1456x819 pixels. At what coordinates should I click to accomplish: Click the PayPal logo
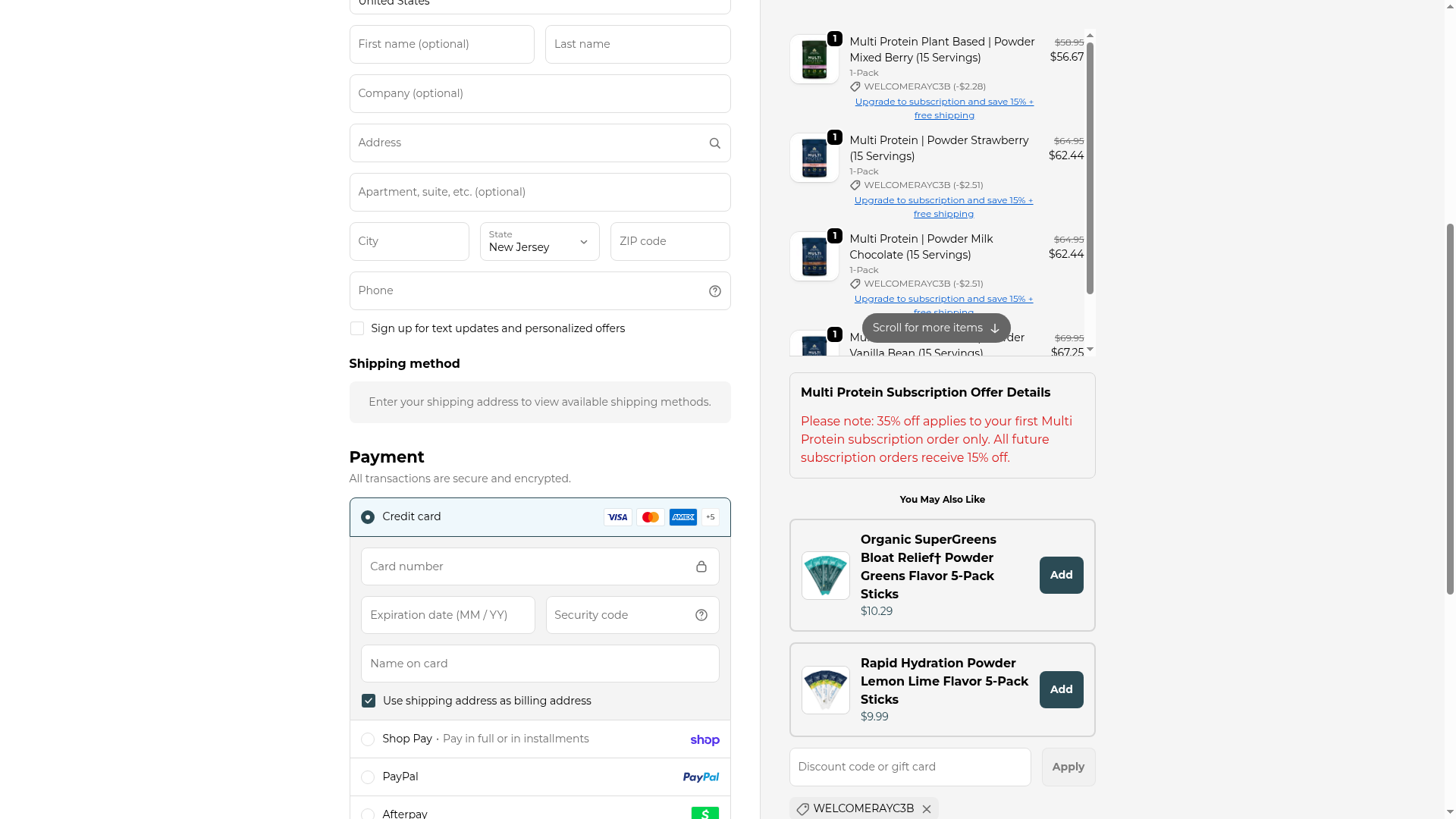[x=700, y=777]
